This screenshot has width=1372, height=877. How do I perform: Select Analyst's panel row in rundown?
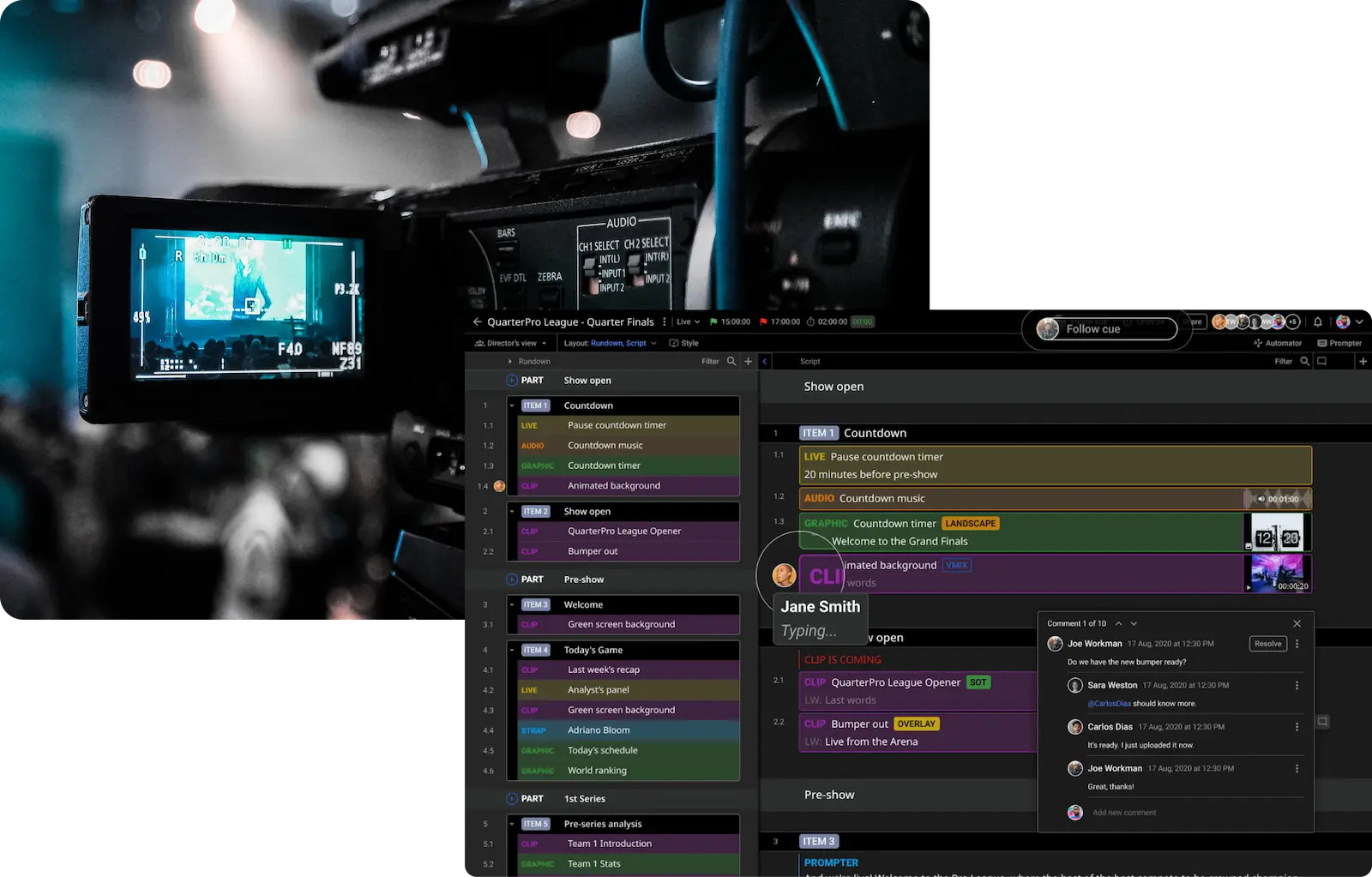(598, 690)
